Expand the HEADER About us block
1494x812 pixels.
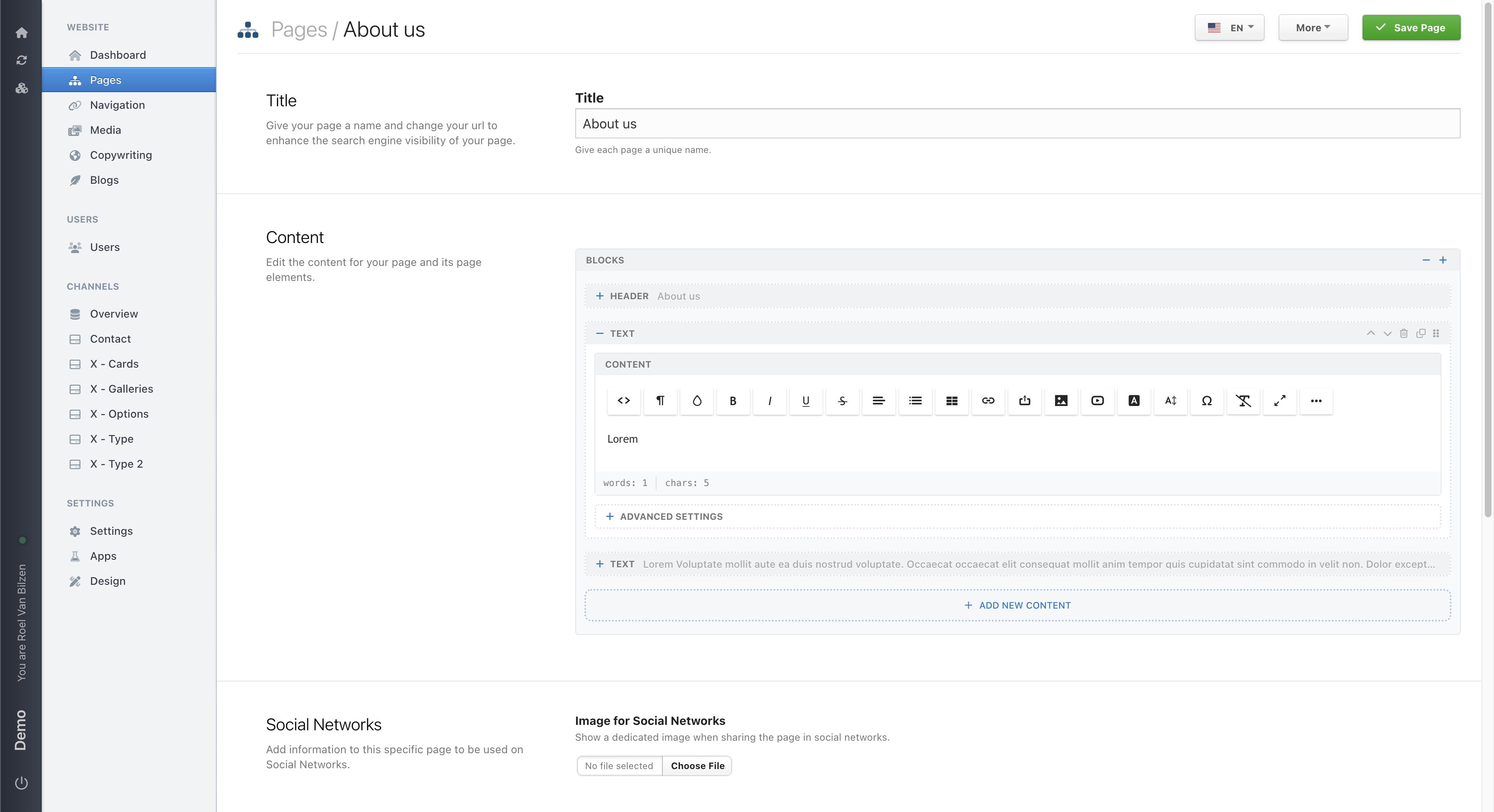click(600, 296)
